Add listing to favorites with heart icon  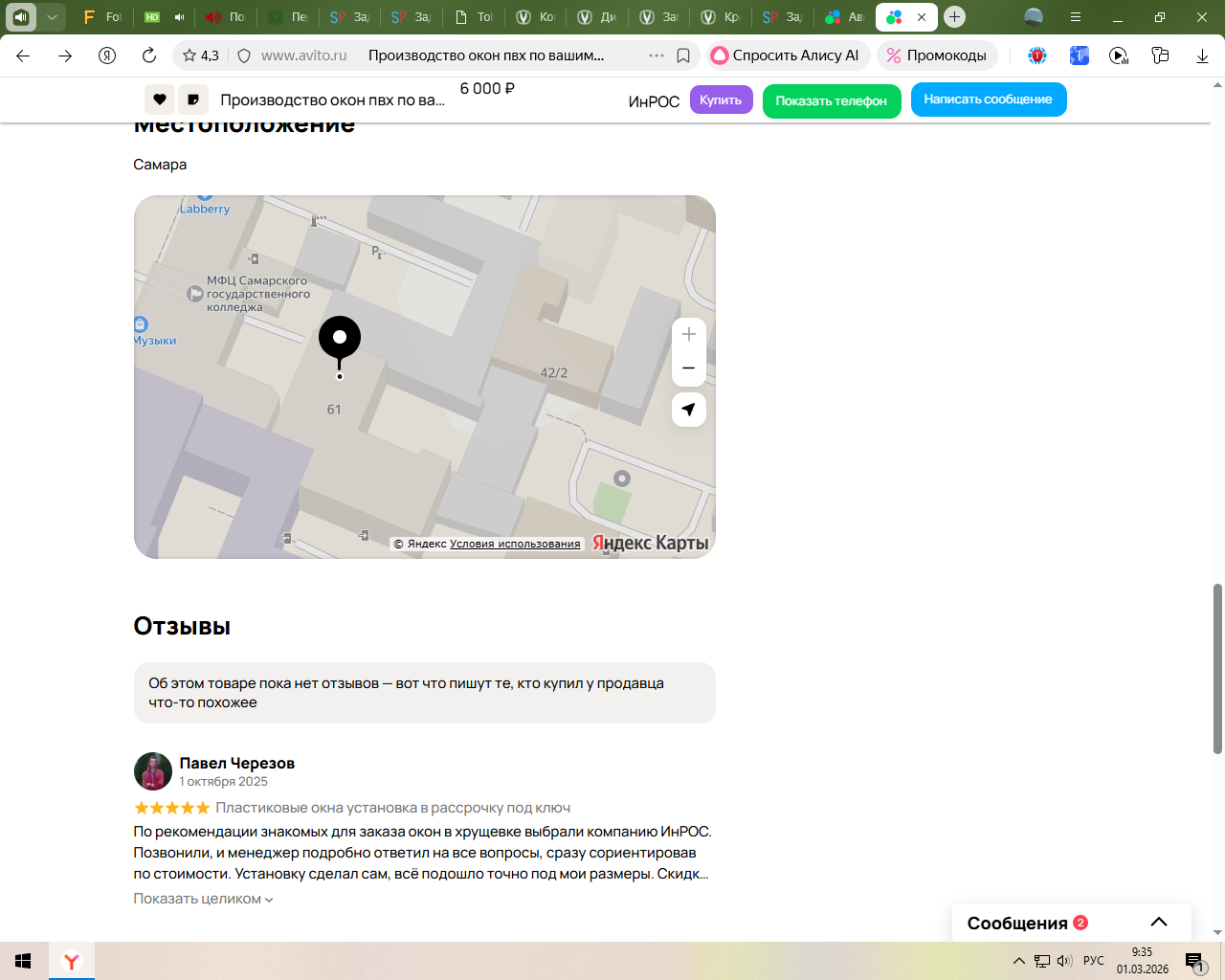pos(160,100)
